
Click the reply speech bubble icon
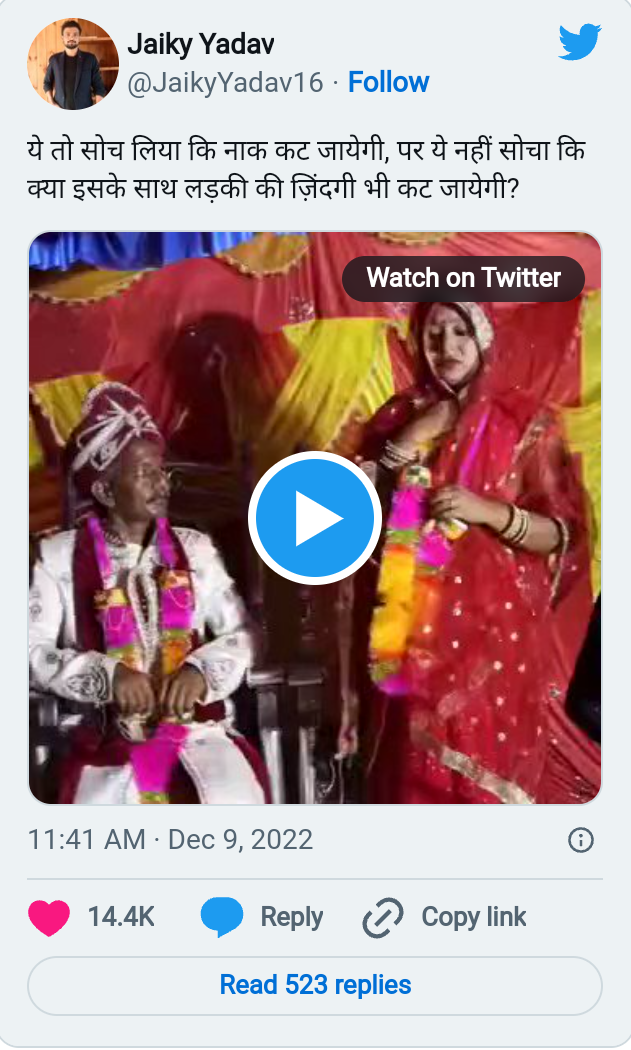tap(222, 917)
